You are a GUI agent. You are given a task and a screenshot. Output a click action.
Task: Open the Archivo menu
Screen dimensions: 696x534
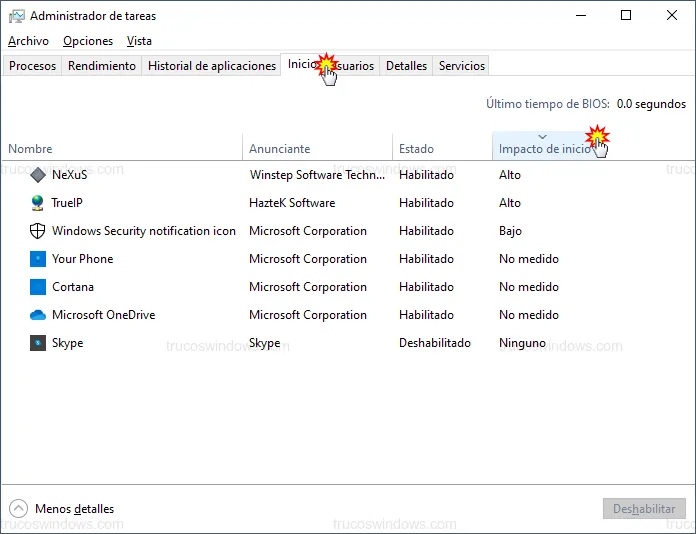click(28, 41)
